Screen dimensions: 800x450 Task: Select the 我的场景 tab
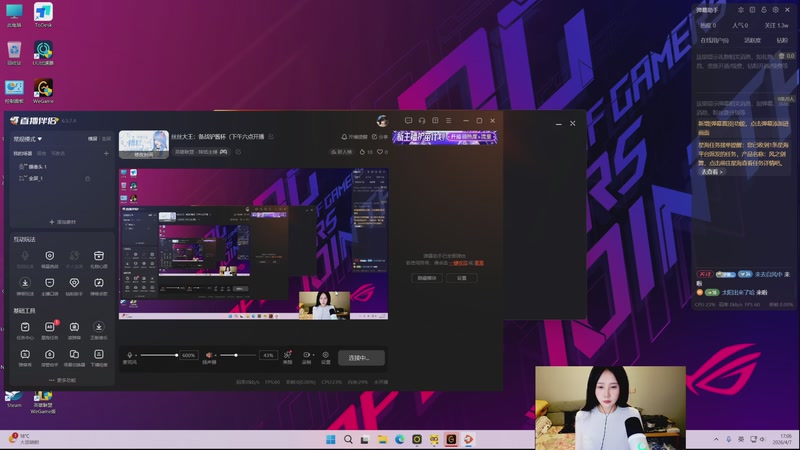coord(22,153)
